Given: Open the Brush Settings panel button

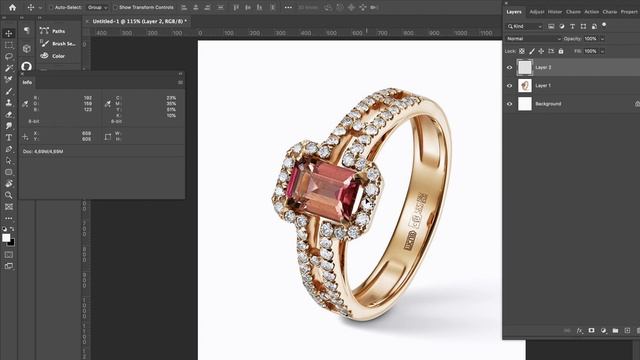Looking at the screenshot, I should coord(58,43).
